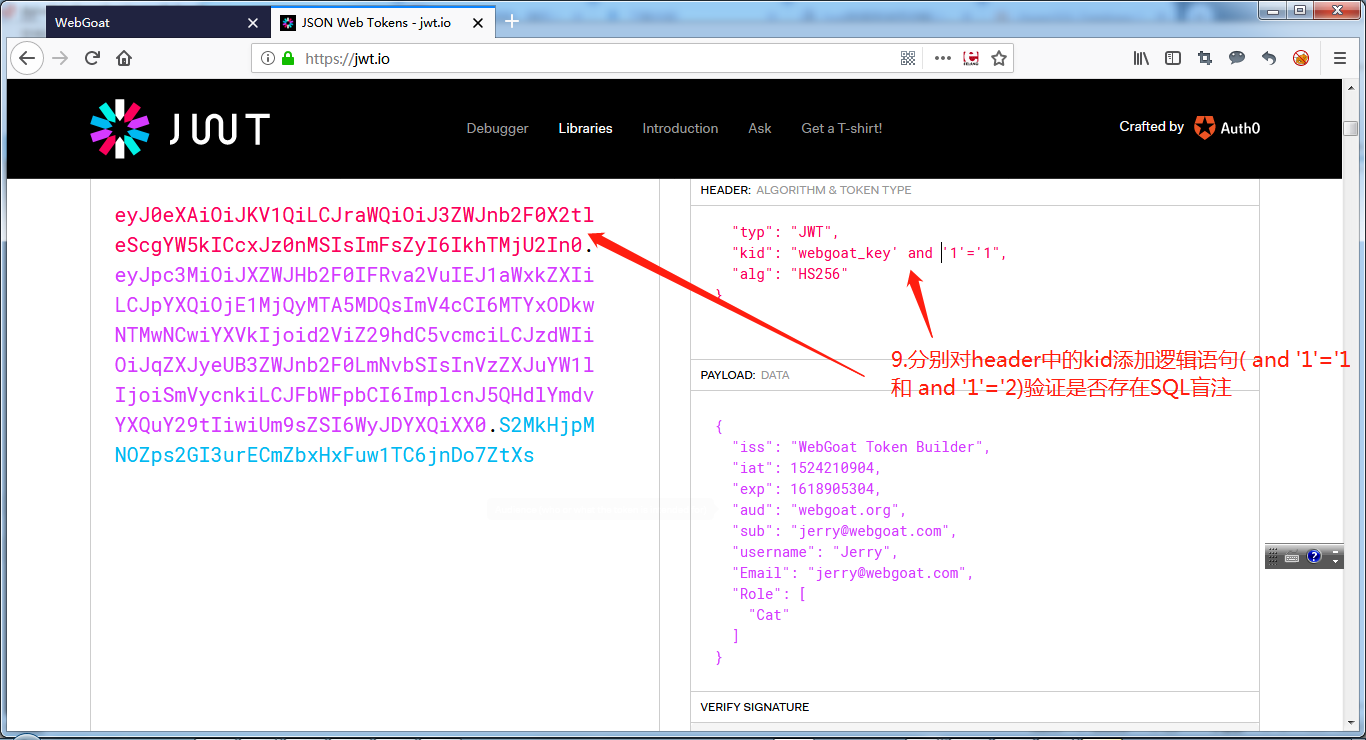Click the undo arrow toolbar icon
The height and width of the screenshot is (740, 1366).
click(1269, 58)
